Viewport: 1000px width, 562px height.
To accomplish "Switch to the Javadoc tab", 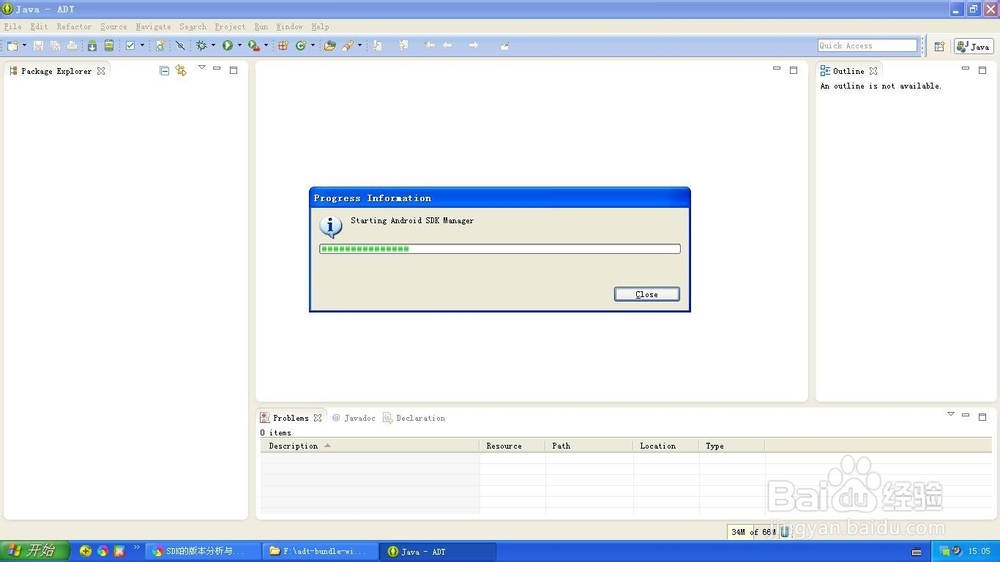I will pos(354,418).
